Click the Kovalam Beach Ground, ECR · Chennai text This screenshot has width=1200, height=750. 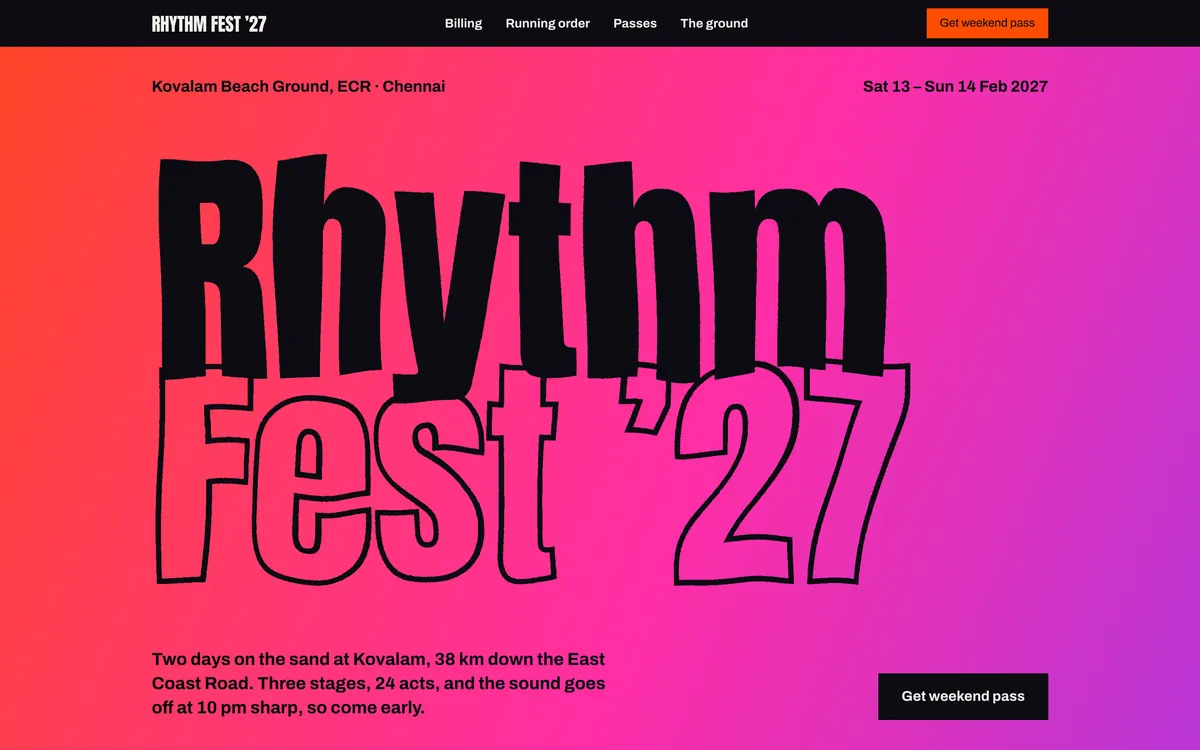(298, 86)
